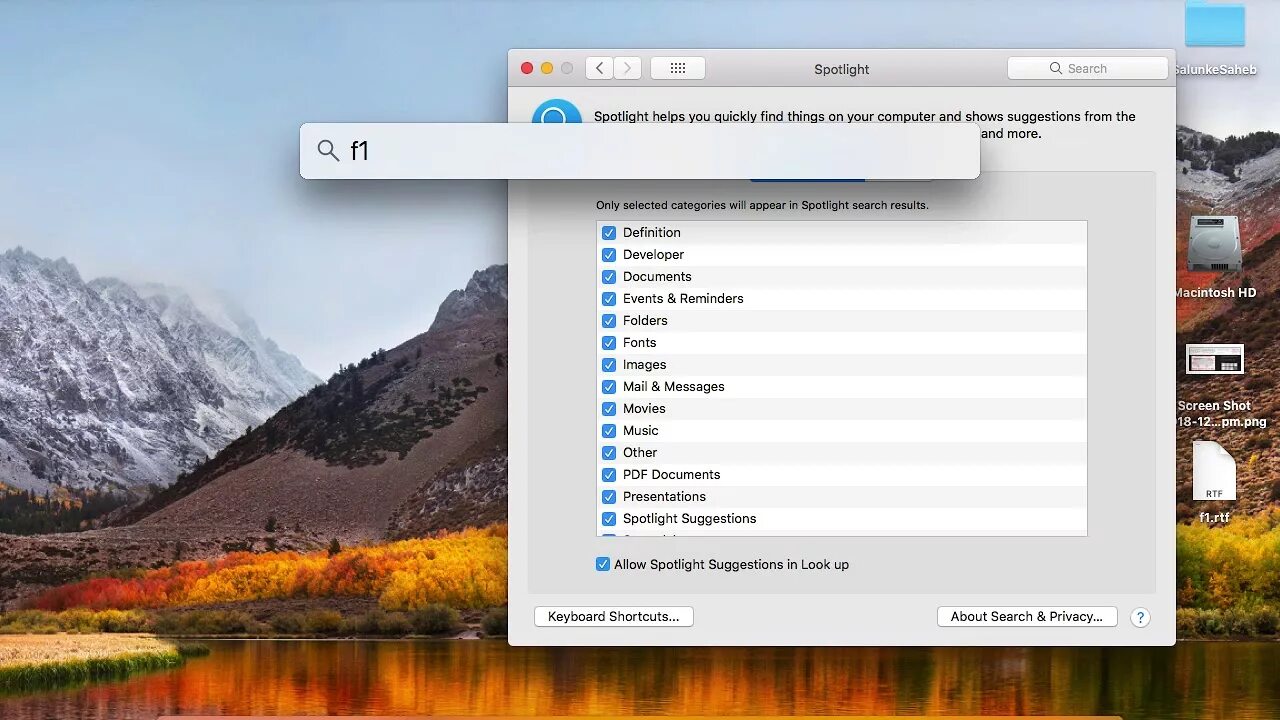
Task: Uncheck the Documents category
Action: (x=609, y=277)
